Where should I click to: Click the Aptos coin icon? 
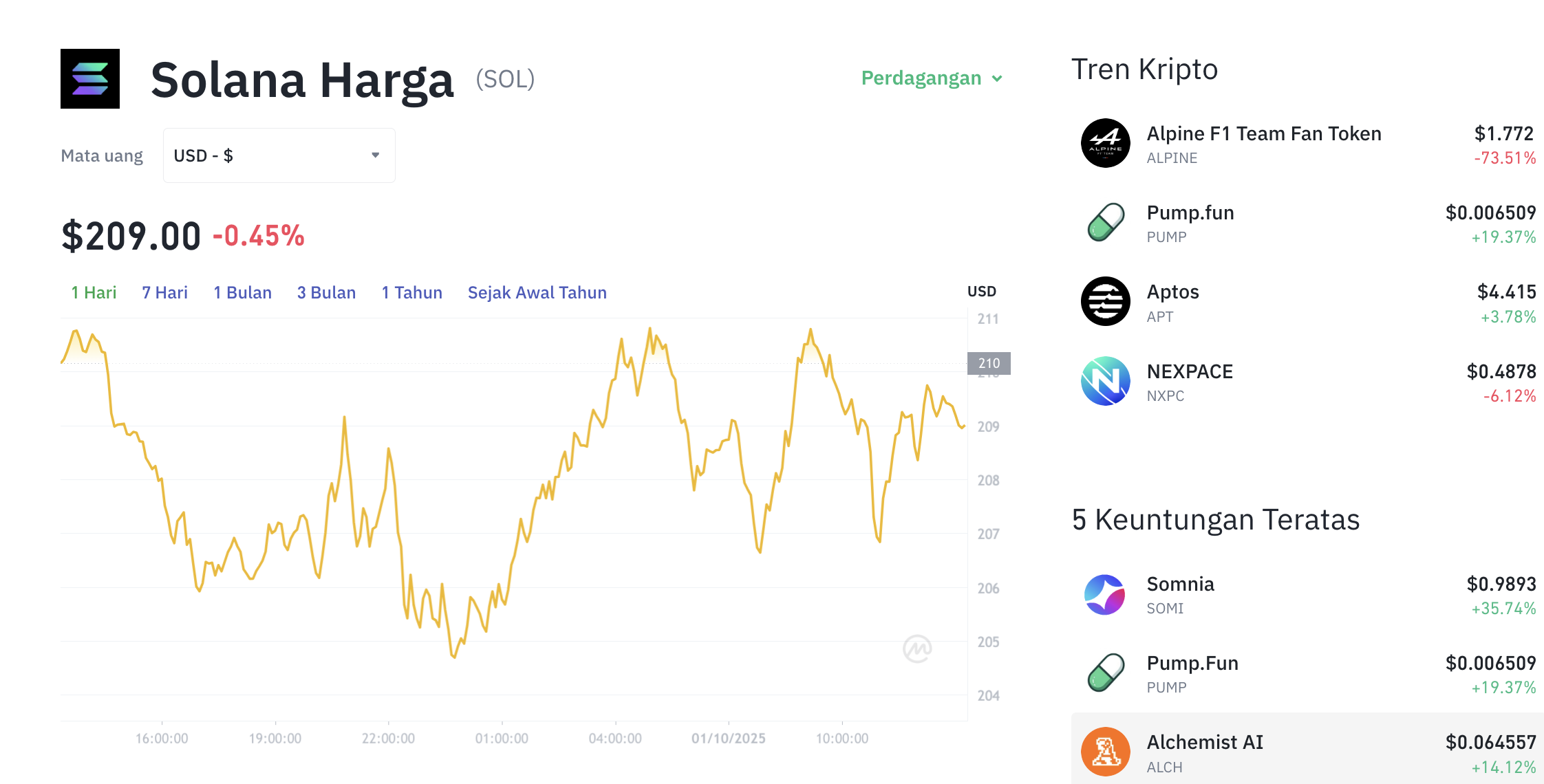point(1105,301)
